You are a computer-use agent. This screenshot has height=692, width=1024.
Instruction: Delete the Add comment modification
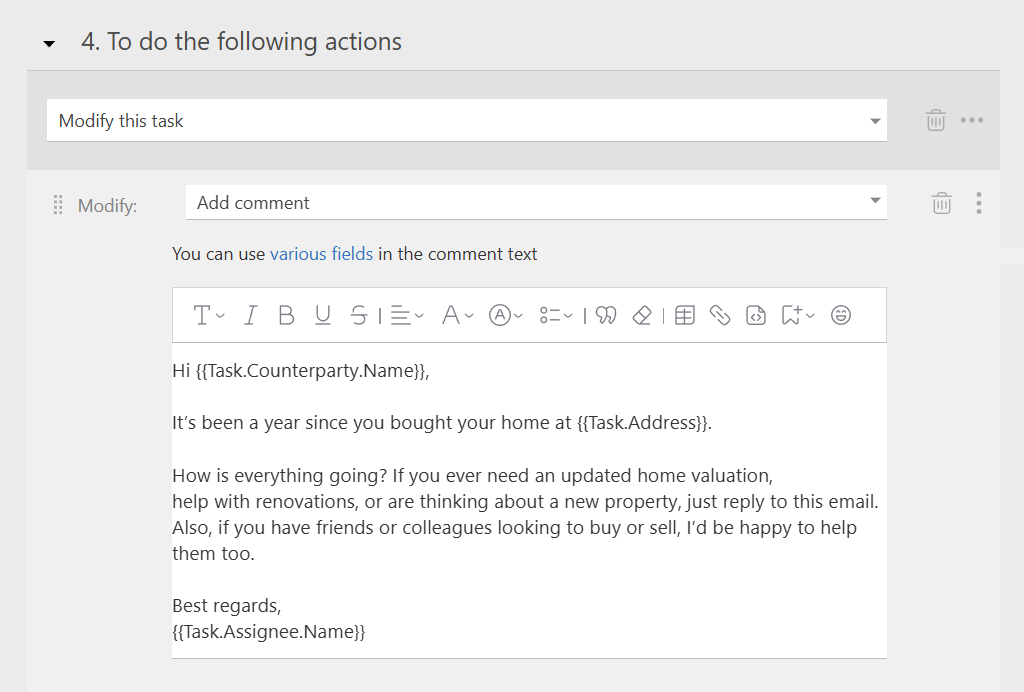(941, 204)
